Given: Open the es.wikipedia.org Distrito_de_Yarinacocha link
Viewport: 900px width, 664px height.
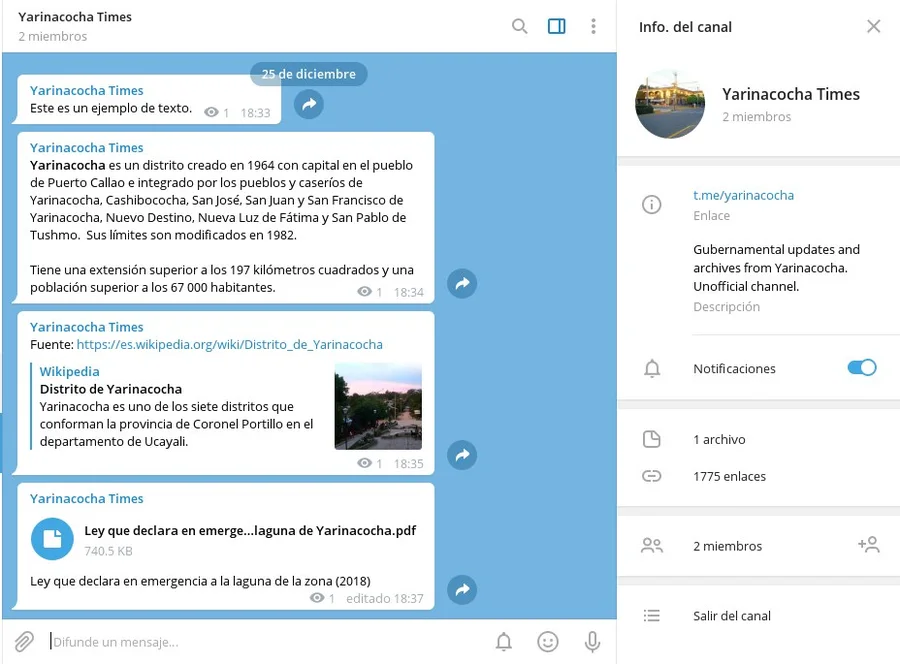Looking at the screenshot, I should [230, 344].
